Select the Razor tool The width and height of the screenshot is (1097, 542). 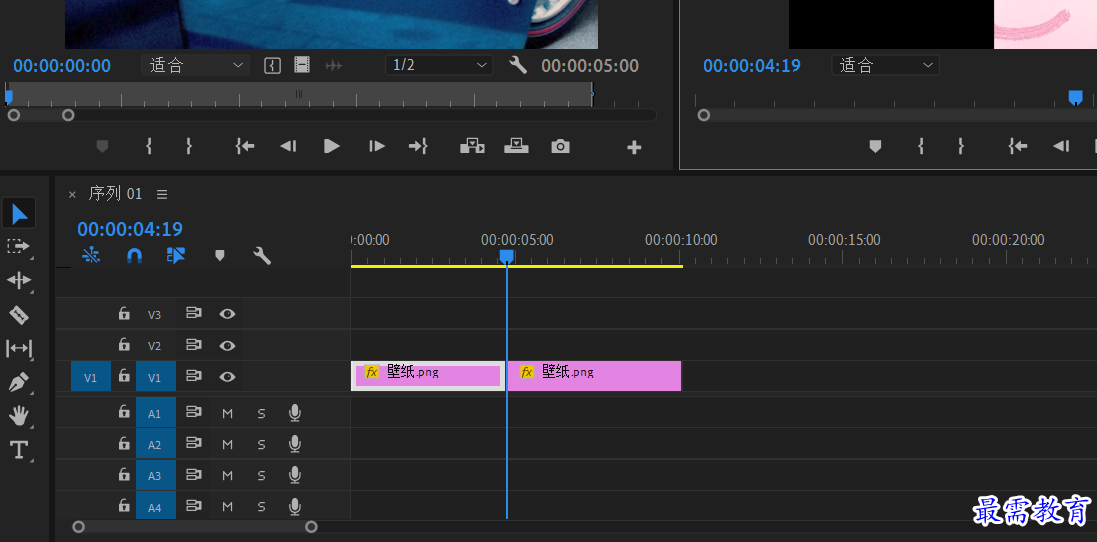(19, 315)
